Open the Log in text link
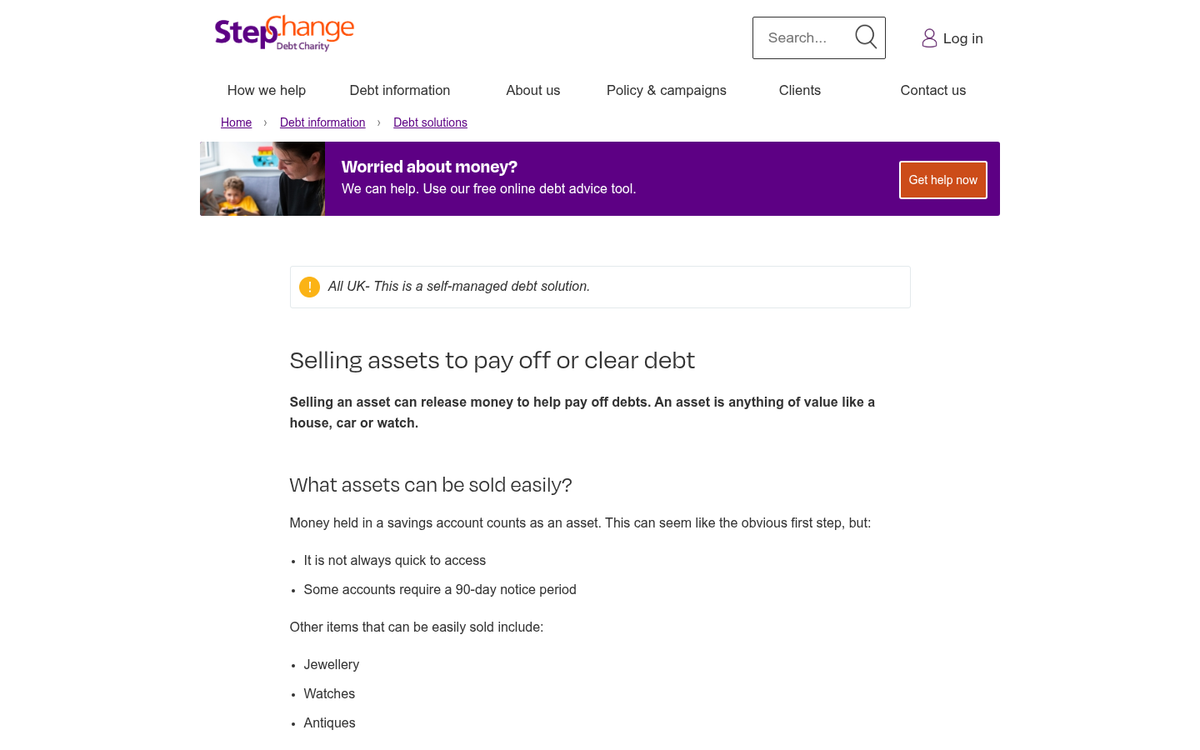 click(962, 38)
